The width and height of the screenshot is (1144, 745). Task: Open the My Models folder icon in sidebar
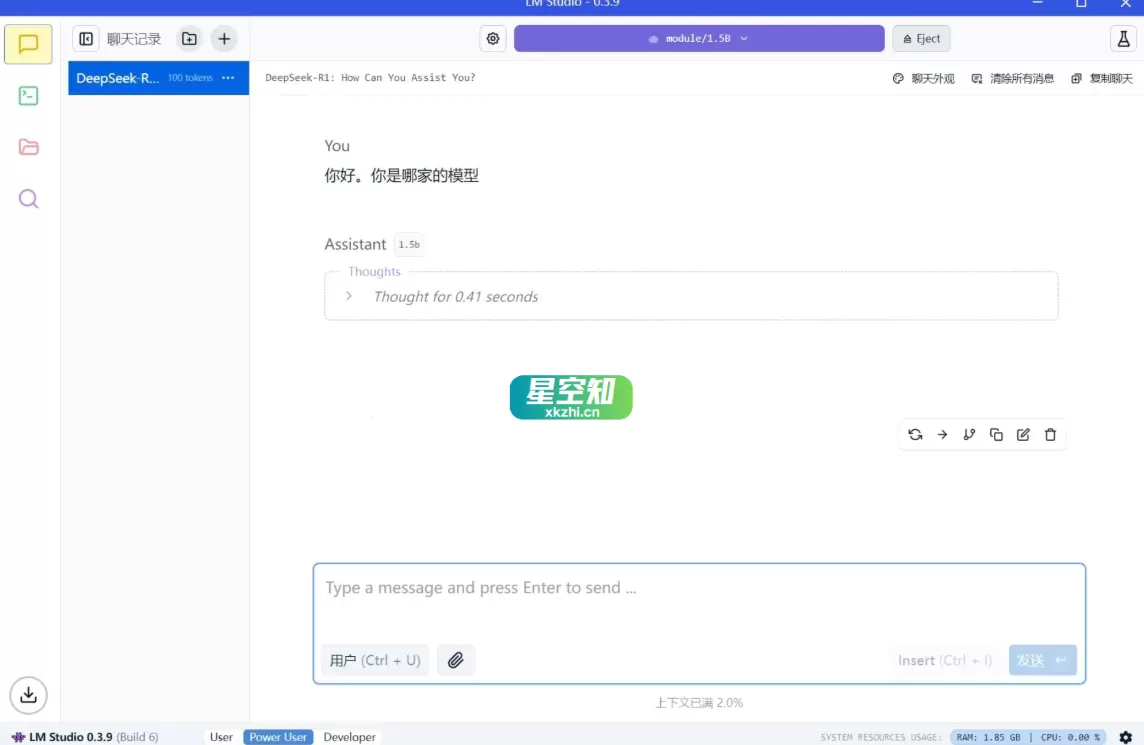tap(28, 147)
